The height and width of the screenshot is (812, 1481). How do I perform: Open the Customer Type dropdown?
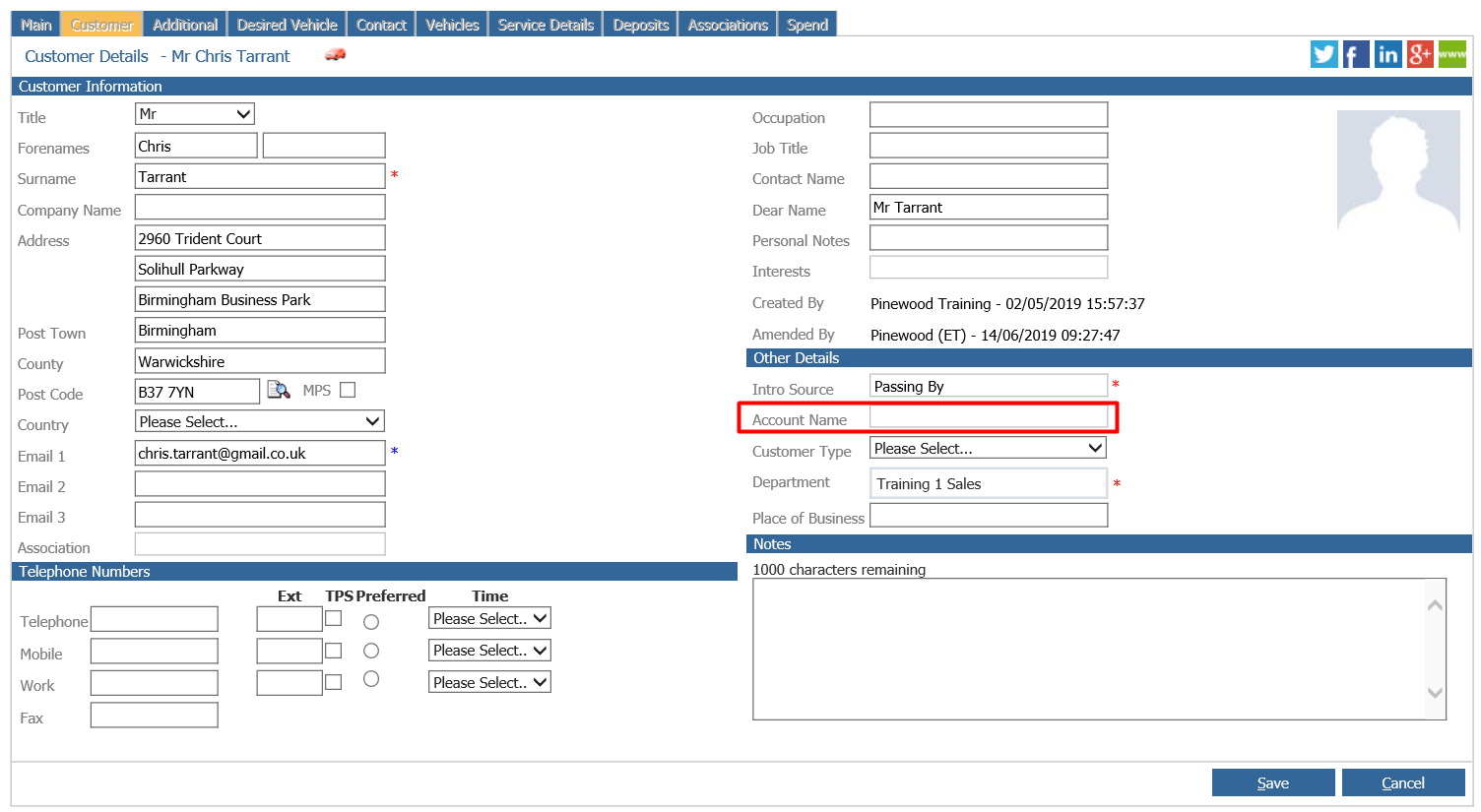point(989,448)
